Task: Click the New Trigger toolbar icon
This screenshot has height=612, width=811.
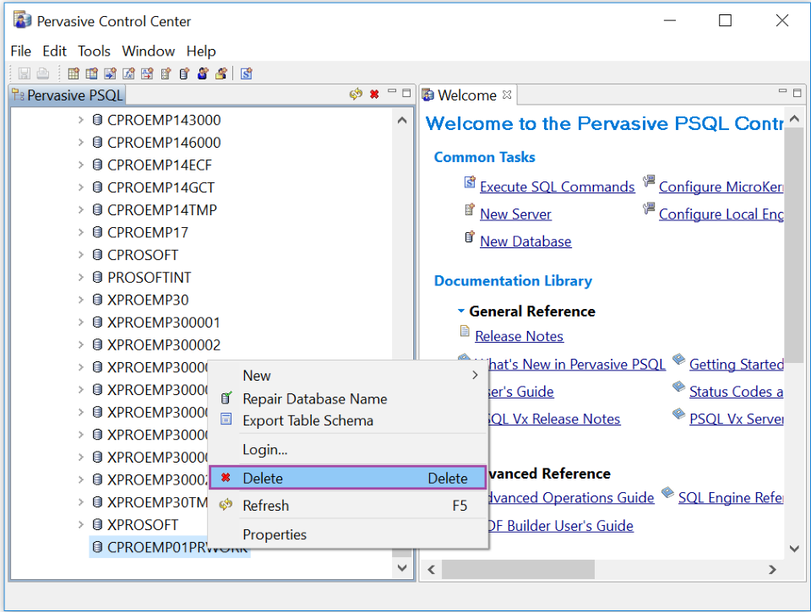Action: click(147, 73)
